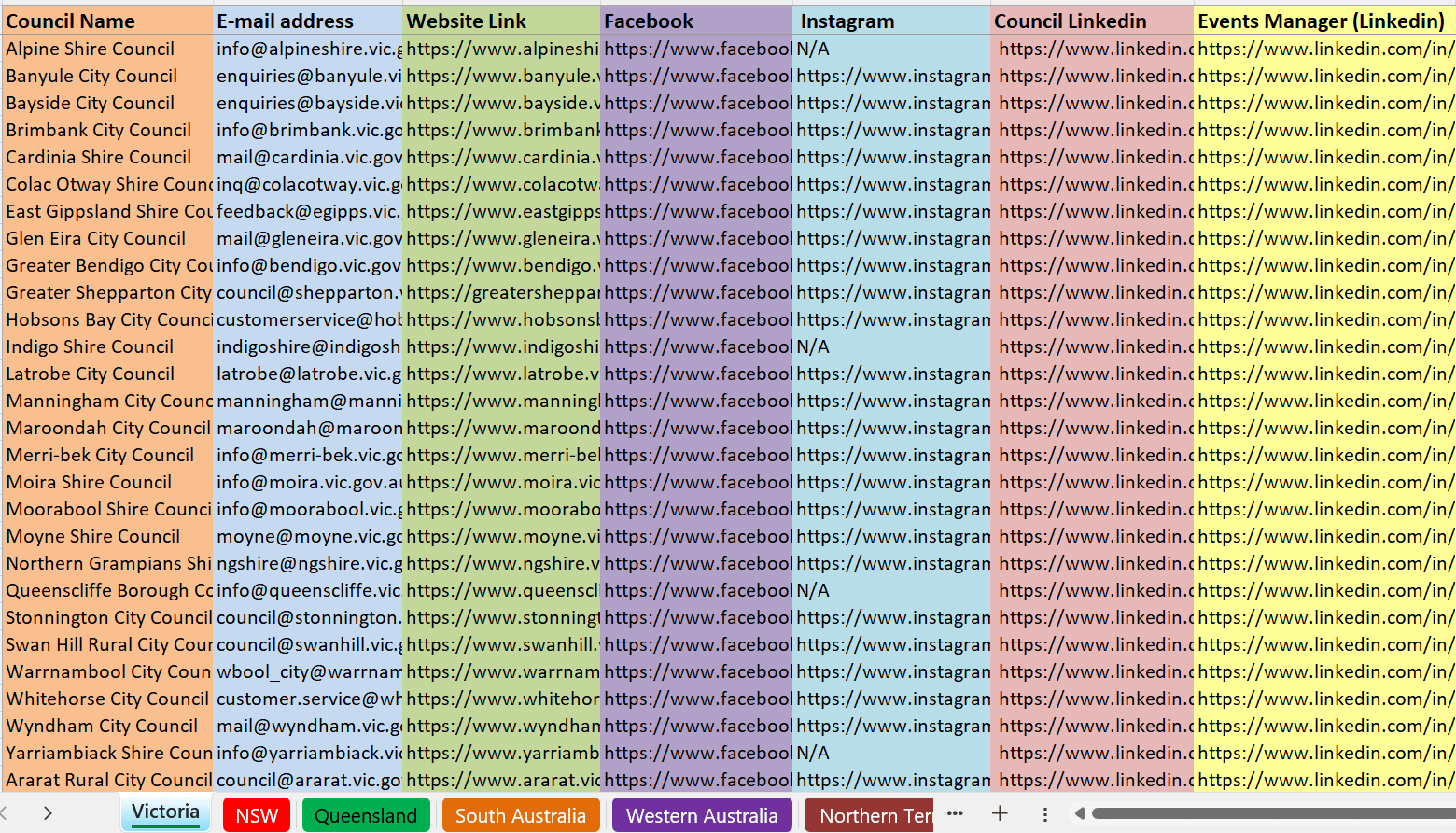Viewport: 1456px width, 833px height.
Task: Select the info@alpineshire email cell
Action: click(x=308, y=49)
